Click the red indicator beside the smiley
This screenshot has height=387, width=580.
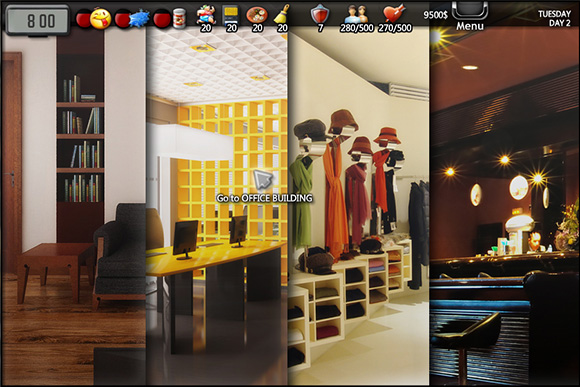[83, 18]
